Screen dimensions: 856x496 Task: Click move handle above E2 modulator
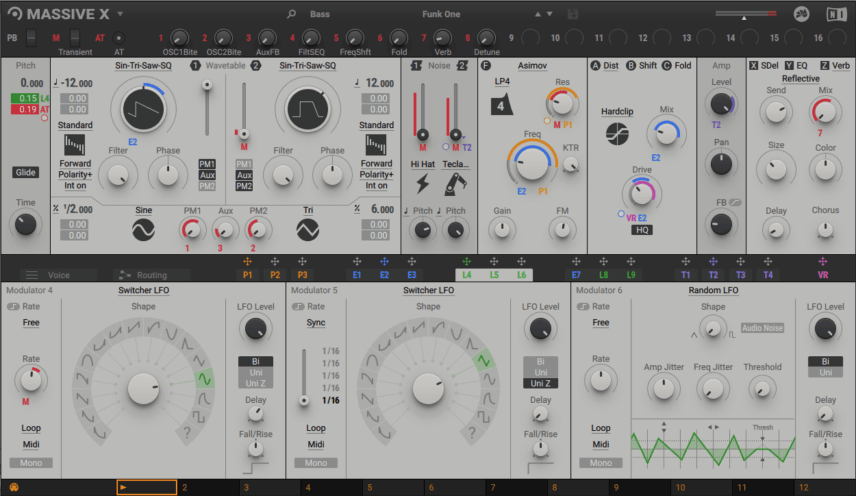(384, 262)
